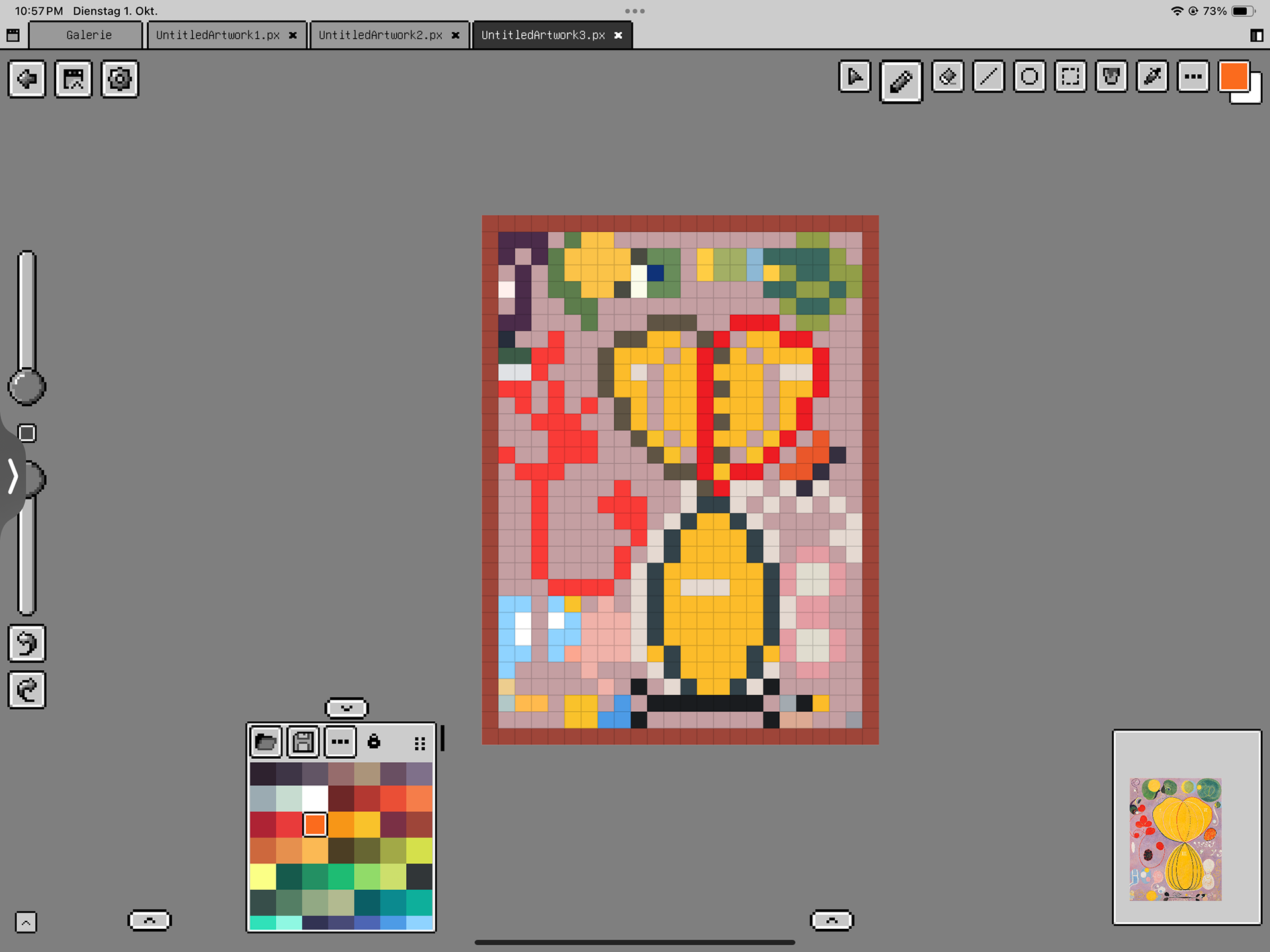This screenshot has width=1270, height=952.
Task: Click the undo button
Action: pos(26,643)
